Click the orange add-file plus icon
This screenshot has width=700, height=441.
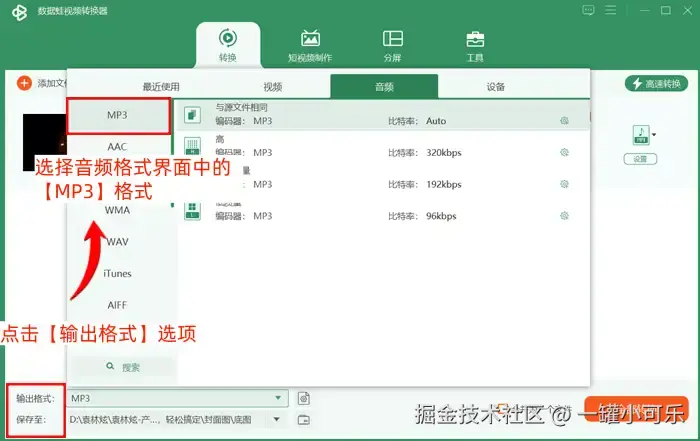point(24,83)
